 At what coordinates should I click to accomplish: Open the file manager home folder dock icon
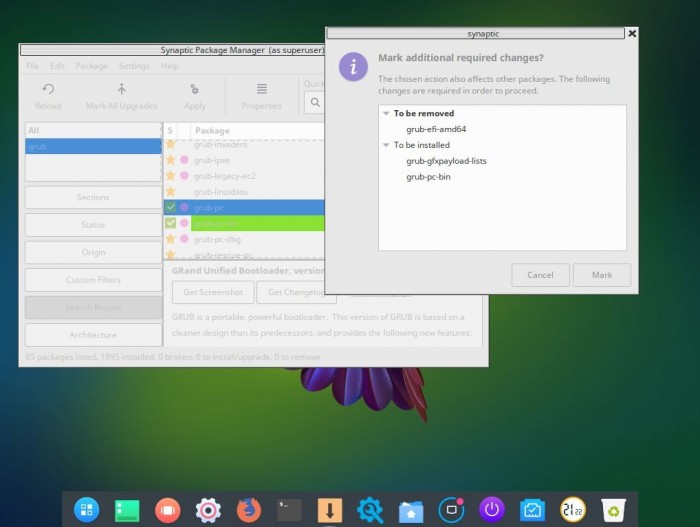point(411,511)
